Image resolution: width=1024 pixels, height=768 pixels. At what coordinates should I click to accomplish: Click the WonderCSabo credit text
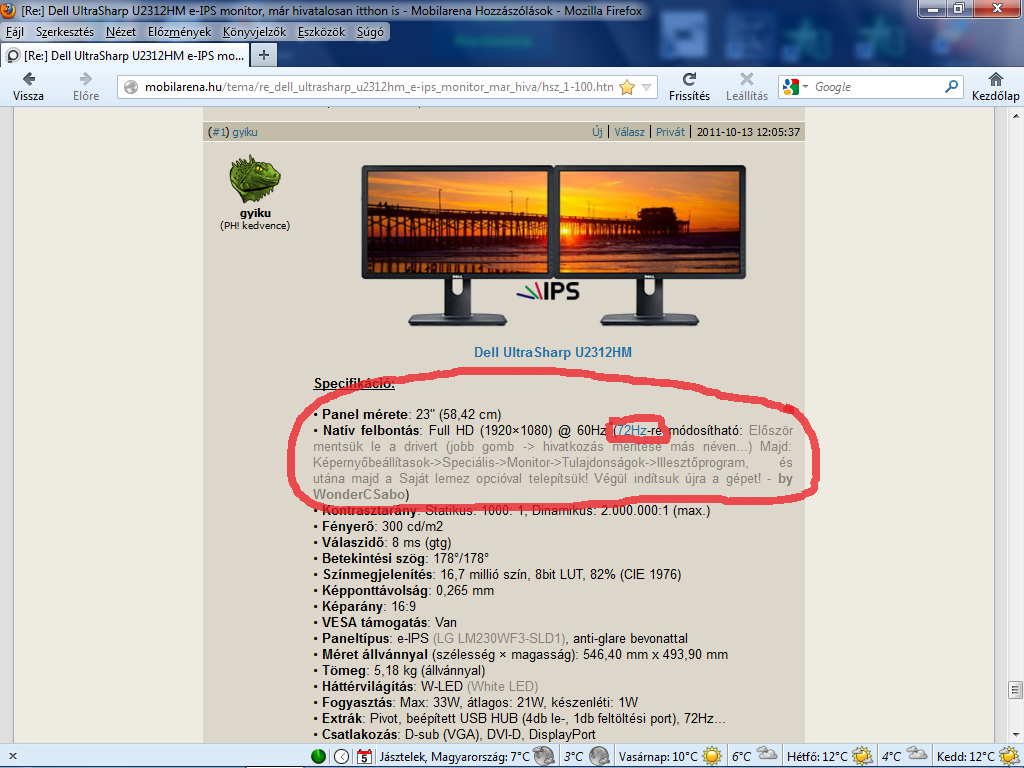(361, 494)
